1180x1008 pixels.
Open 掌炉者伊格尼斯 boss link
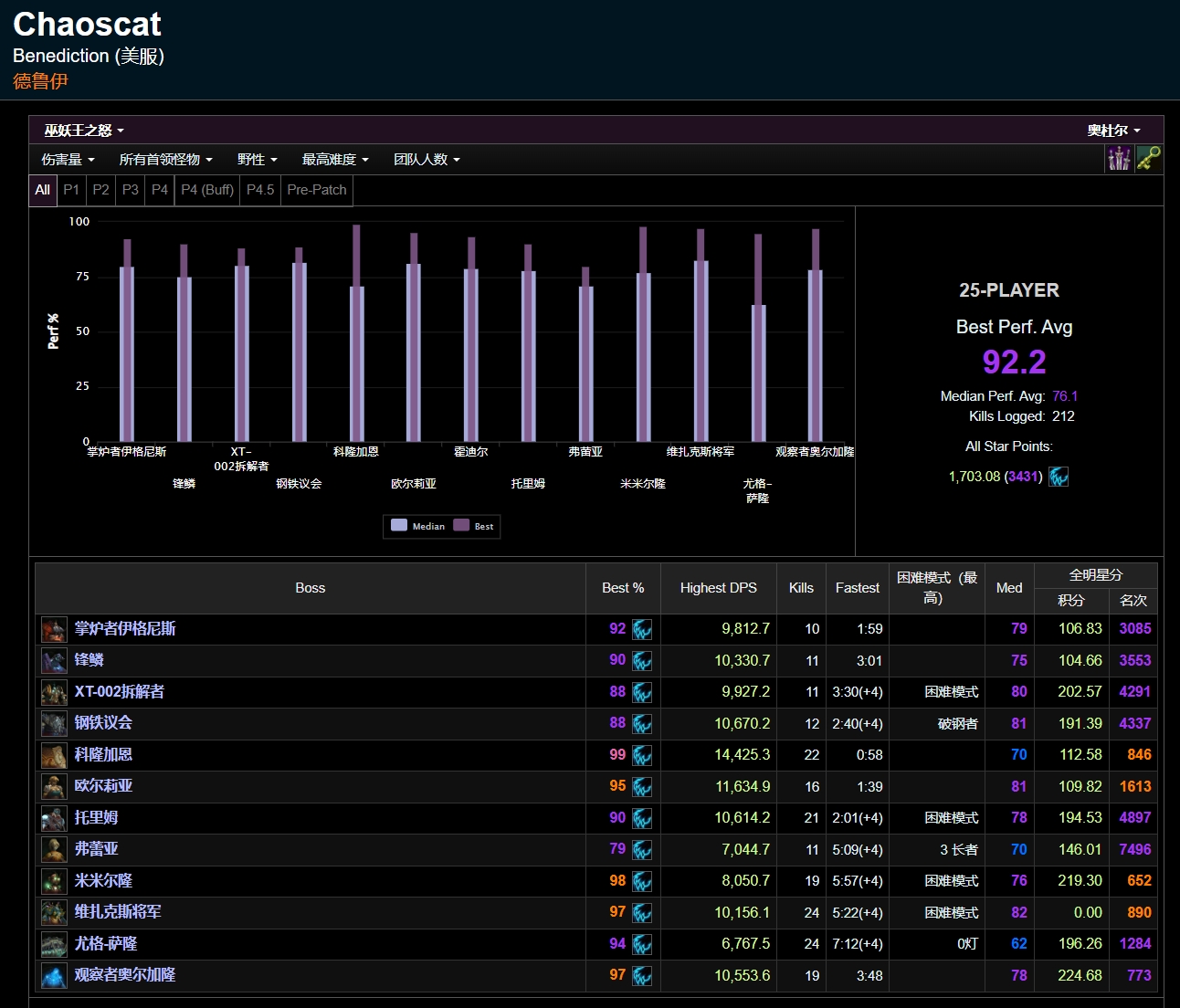point(125,629)
